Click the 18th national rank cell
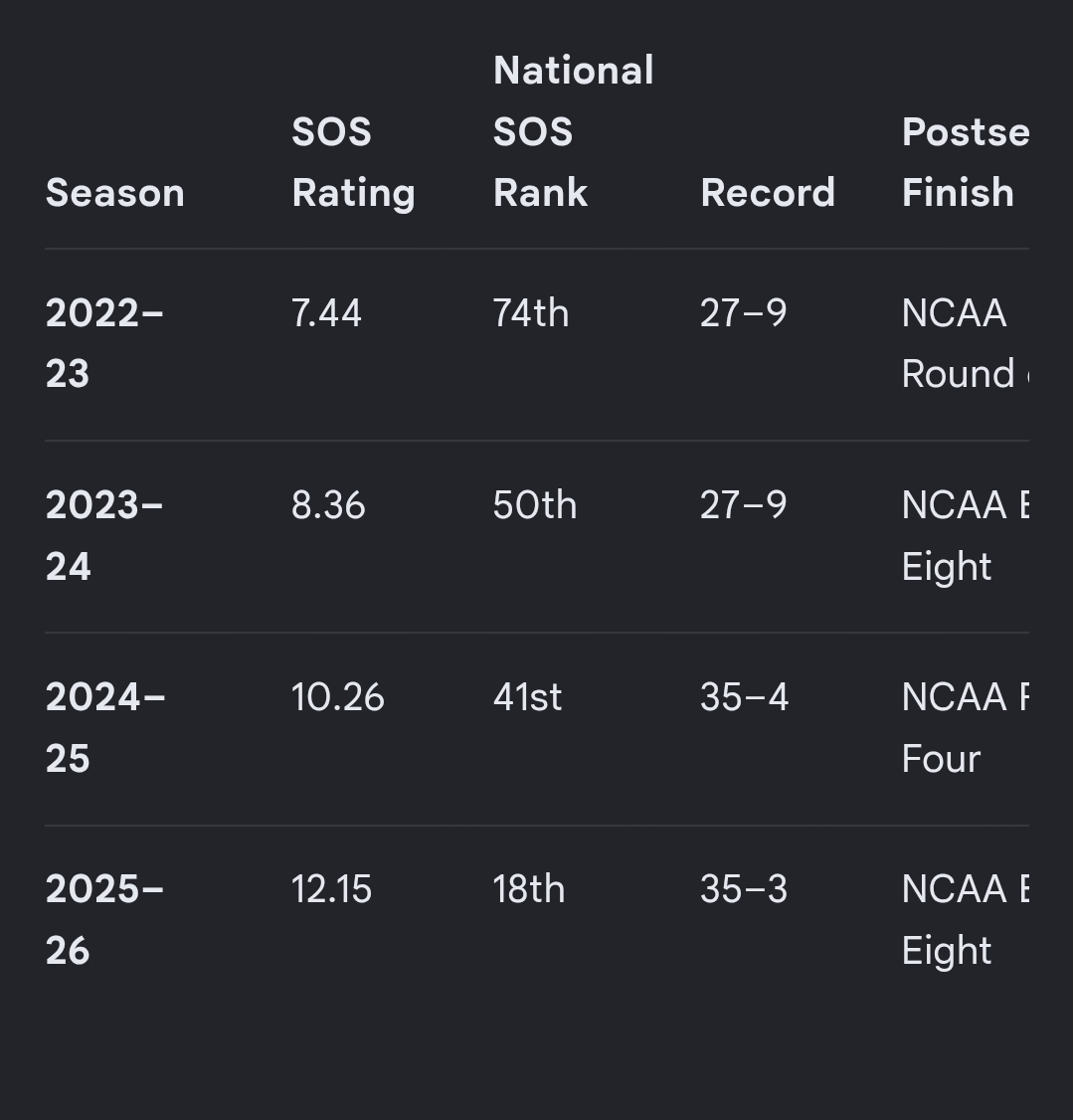Viewport: 1073px width, 1120px height. pyautogui.click(x=529, y=889)
